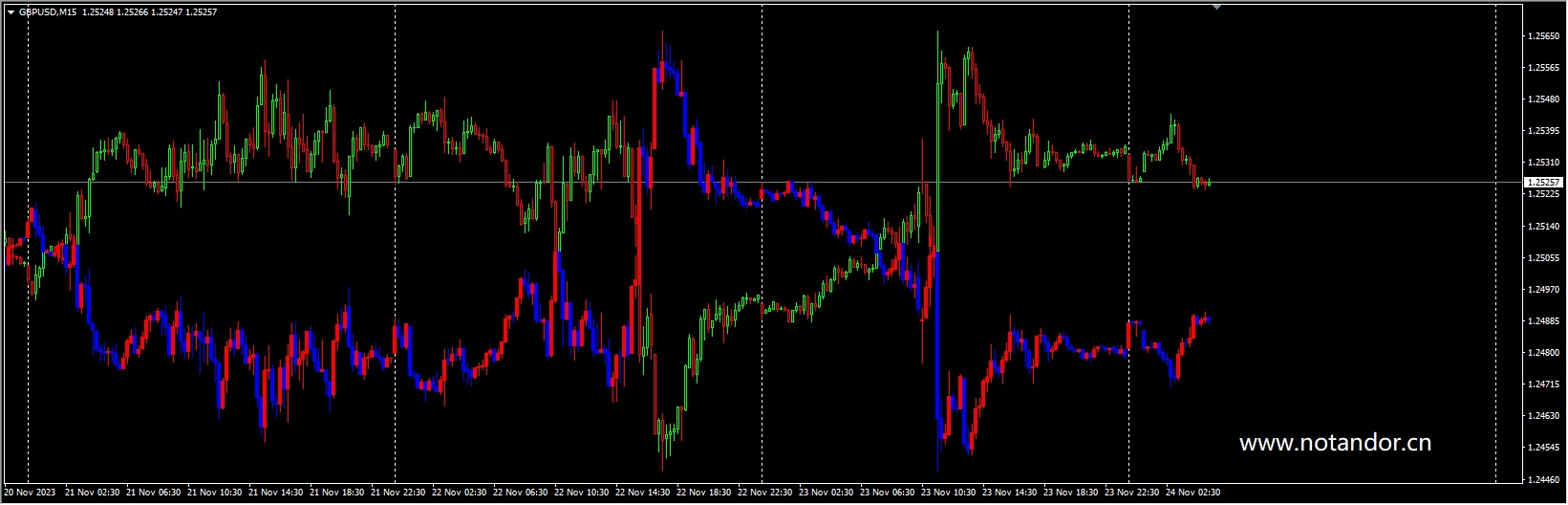
Task: Select the current price label 1.25257
Action: [1541, 182]
